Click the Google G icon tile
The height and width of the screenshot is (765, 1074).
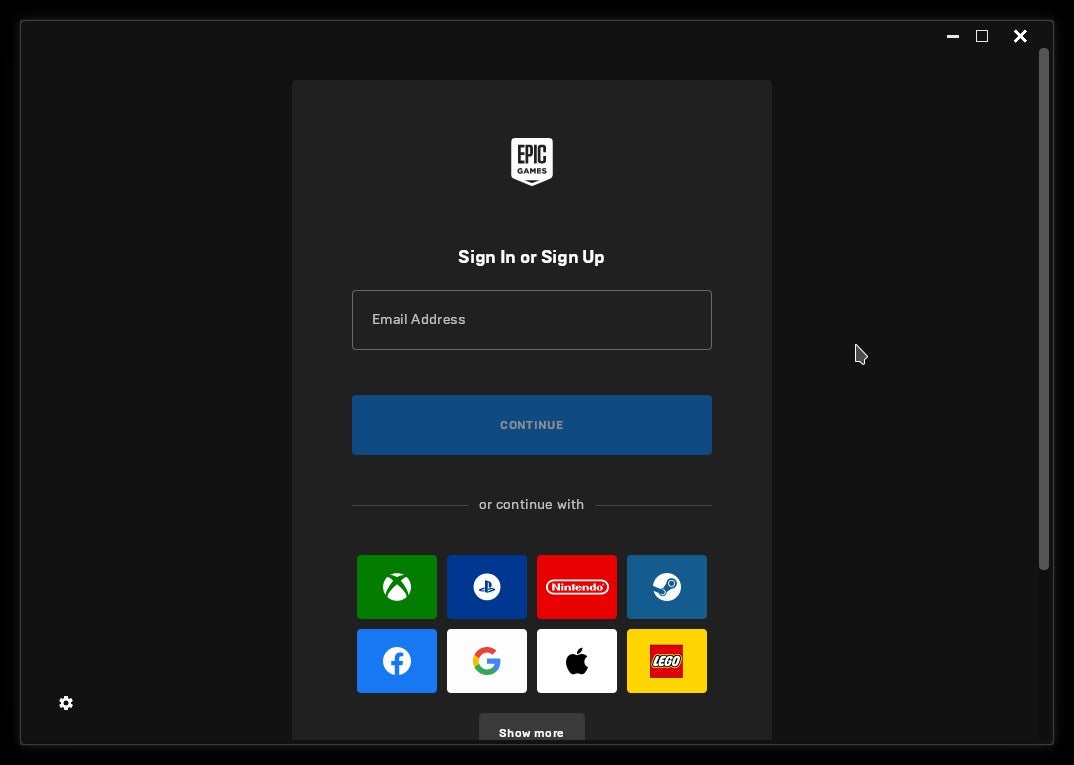(x=486, y=661)
